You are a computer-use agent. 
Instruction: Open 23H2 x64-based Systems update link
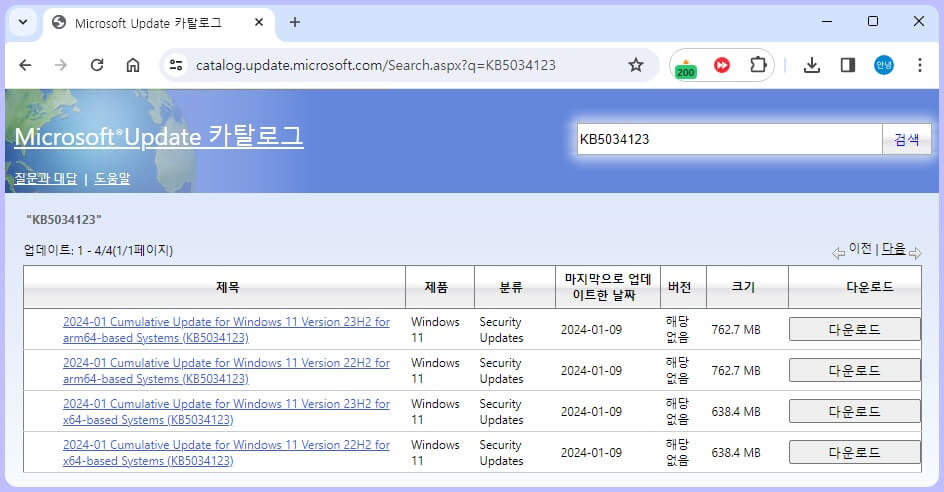tap(226, 411)
